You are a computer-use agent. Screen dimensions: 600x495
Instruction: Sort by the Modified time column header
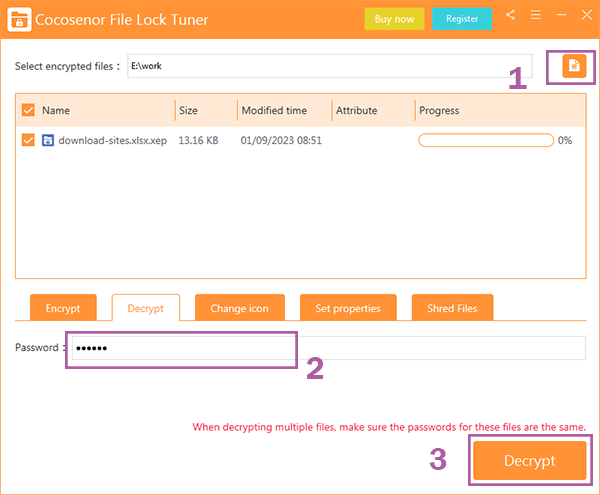point(274,111)
